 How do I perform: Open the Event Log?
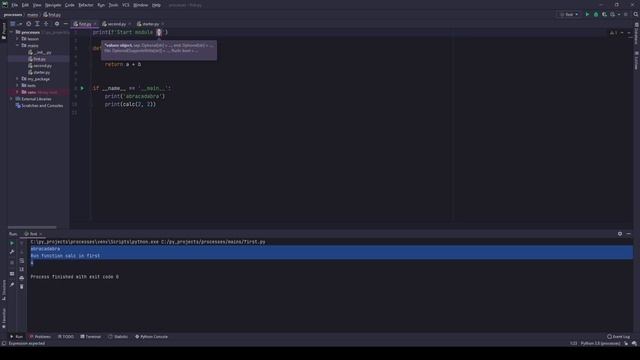(x=619, y=337)
